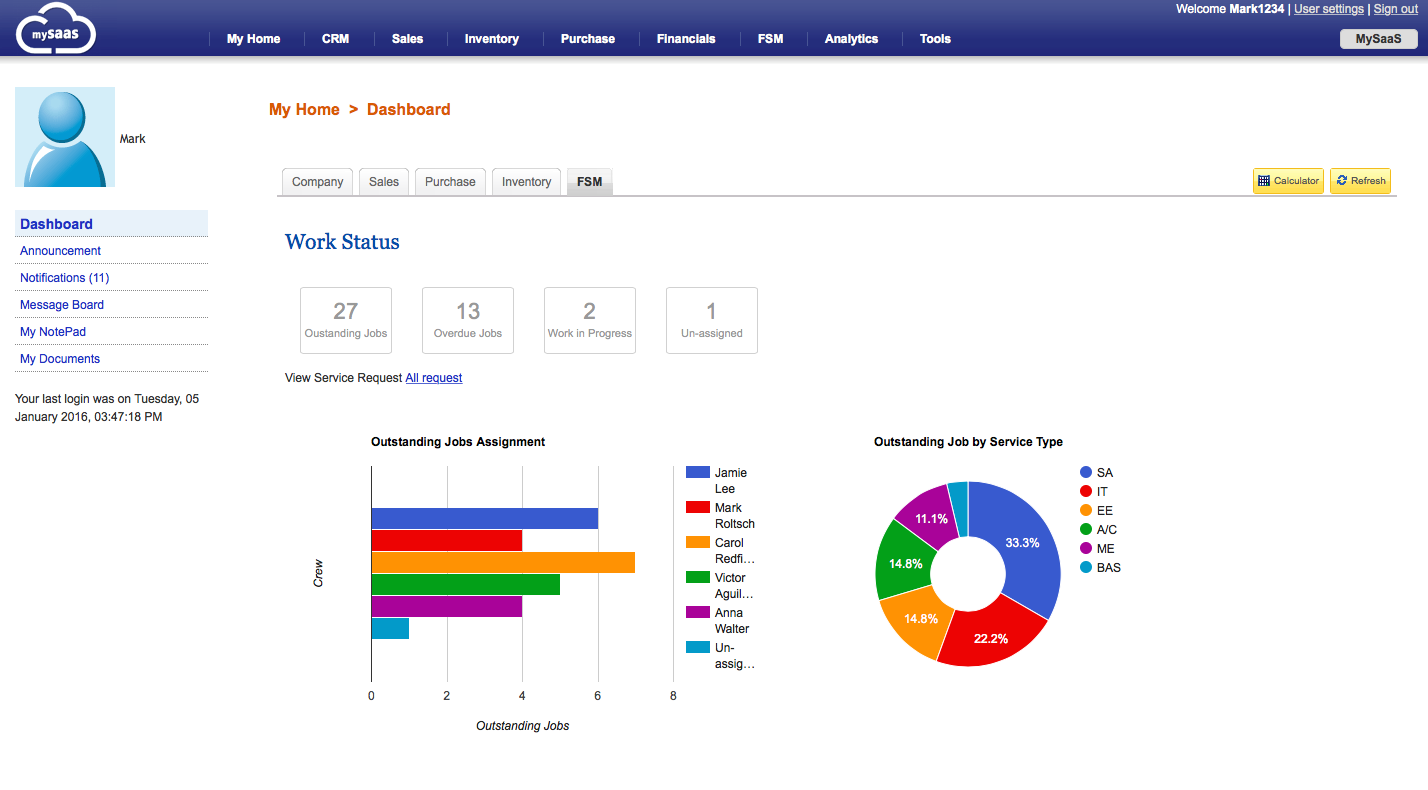Open the Analytics menu
The width and height of the screenshot is (1428, 790).
coord(851,39)
